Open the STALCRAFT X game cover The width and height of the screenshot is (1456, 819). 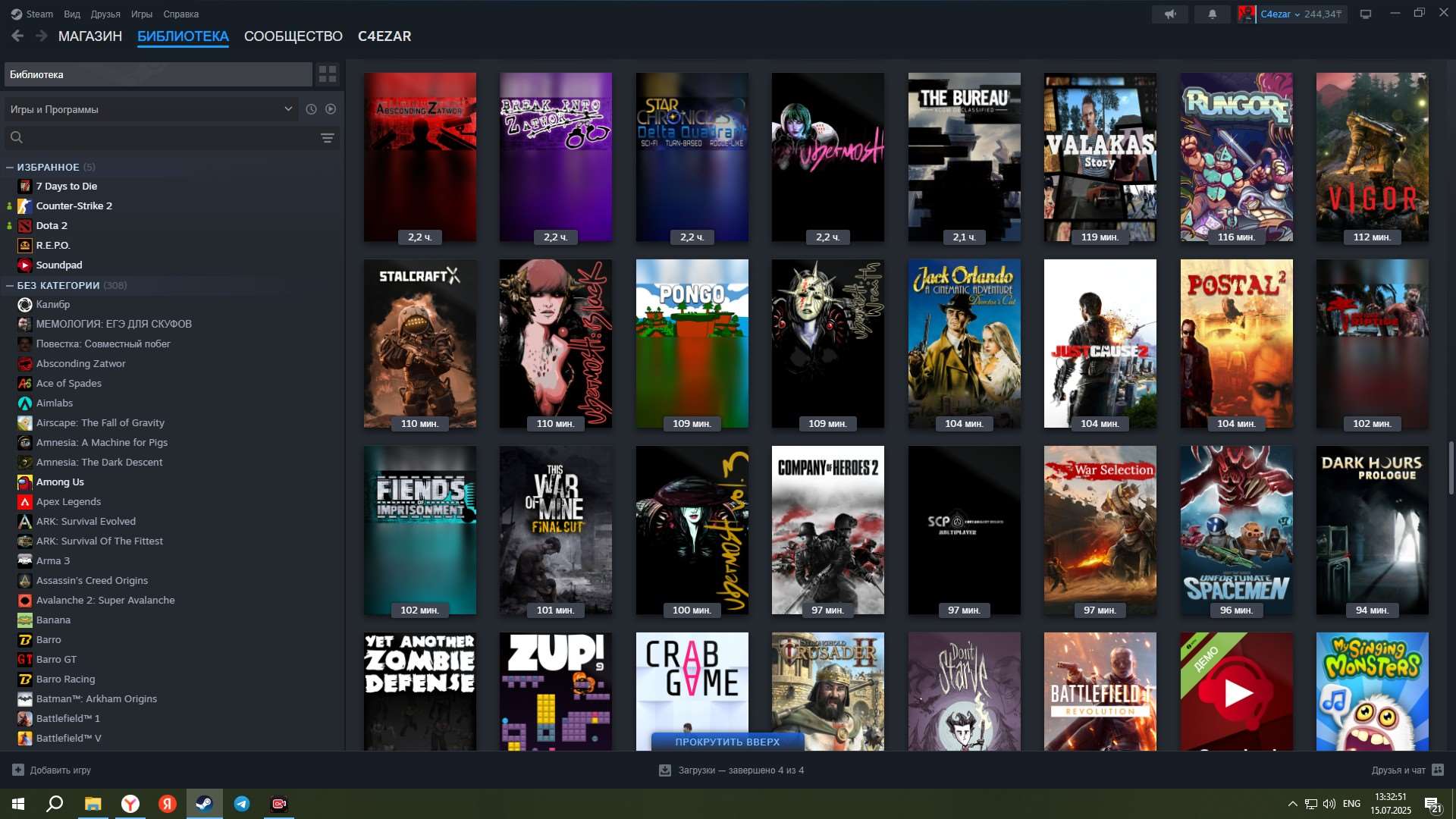(420, 344)
